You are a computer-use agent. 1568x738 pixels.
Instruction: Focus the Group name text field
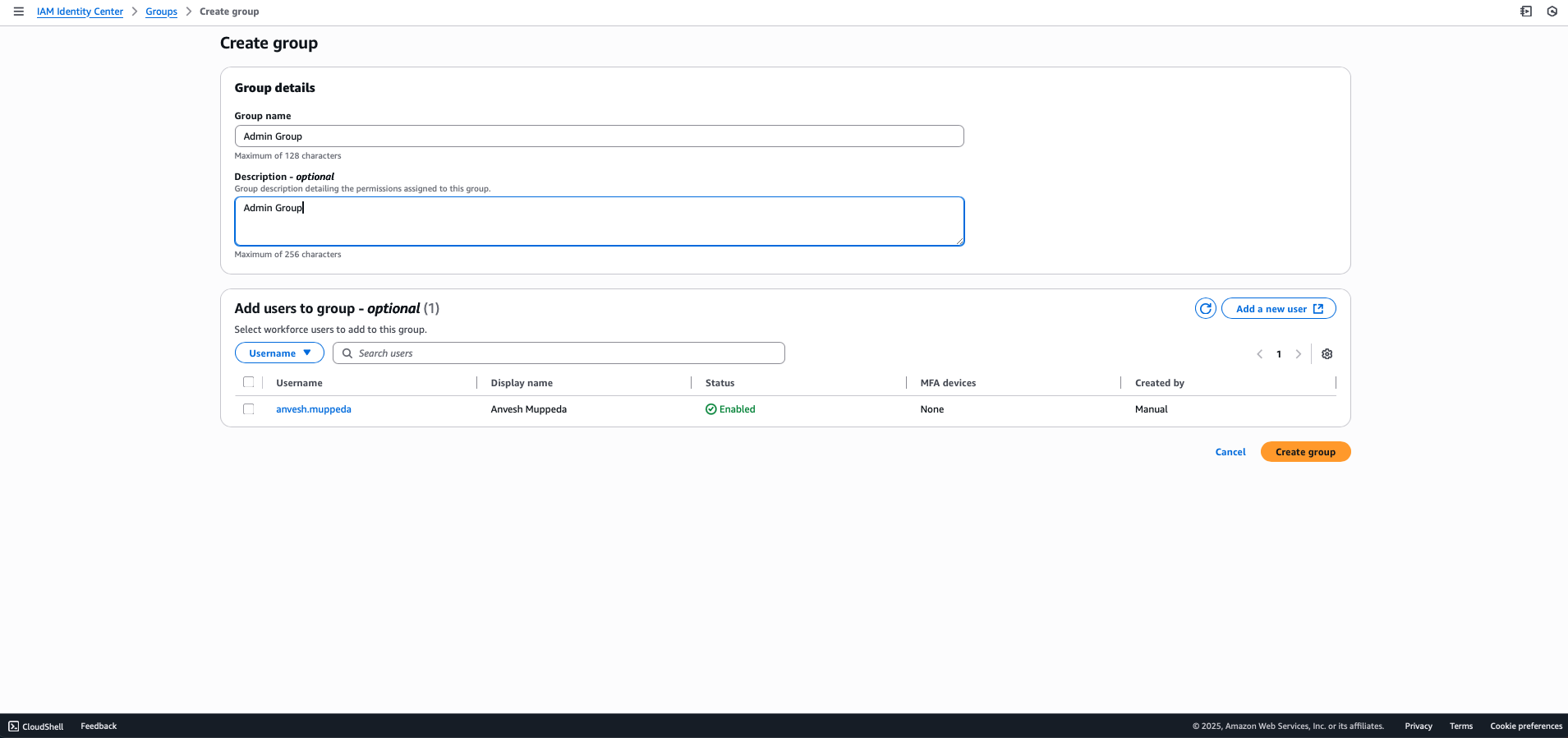[x=599, y=136]
